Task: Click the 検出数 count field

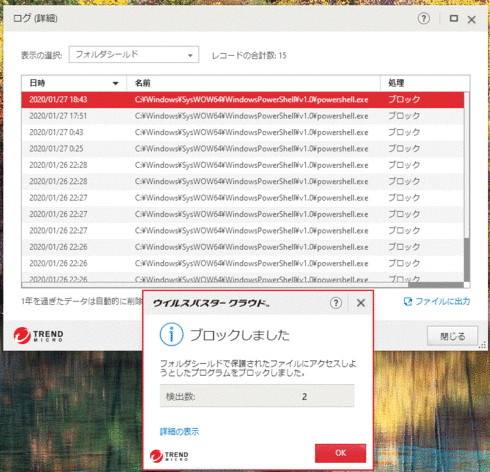Action: pos(257,396)
